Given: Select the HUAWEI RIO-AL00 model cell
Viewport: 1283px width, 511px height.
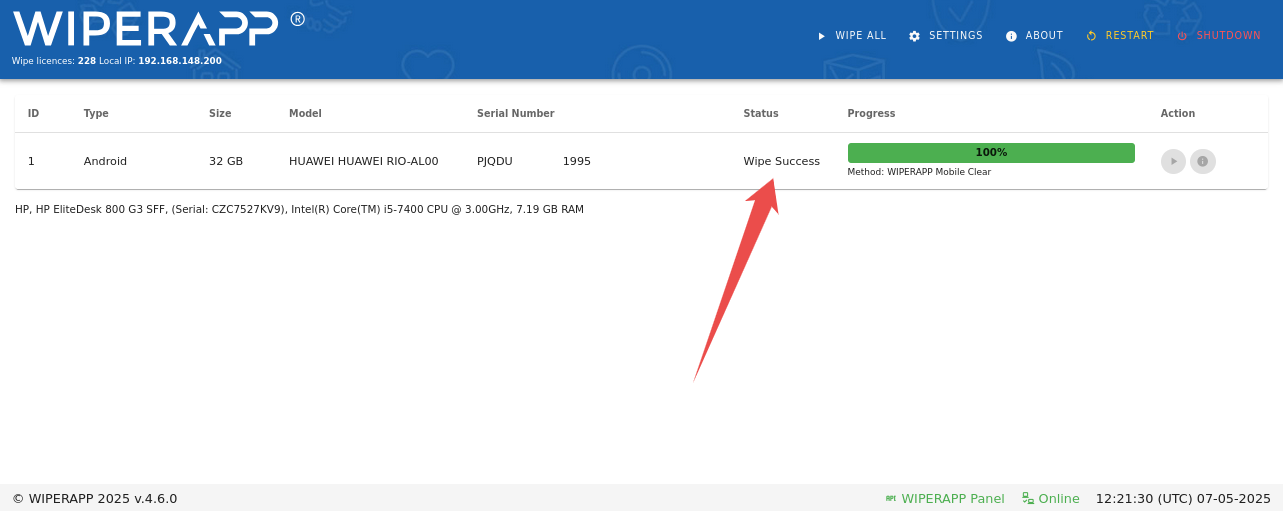Looking at the screenshot, I should pyautogui.click(x=364, y=161).
